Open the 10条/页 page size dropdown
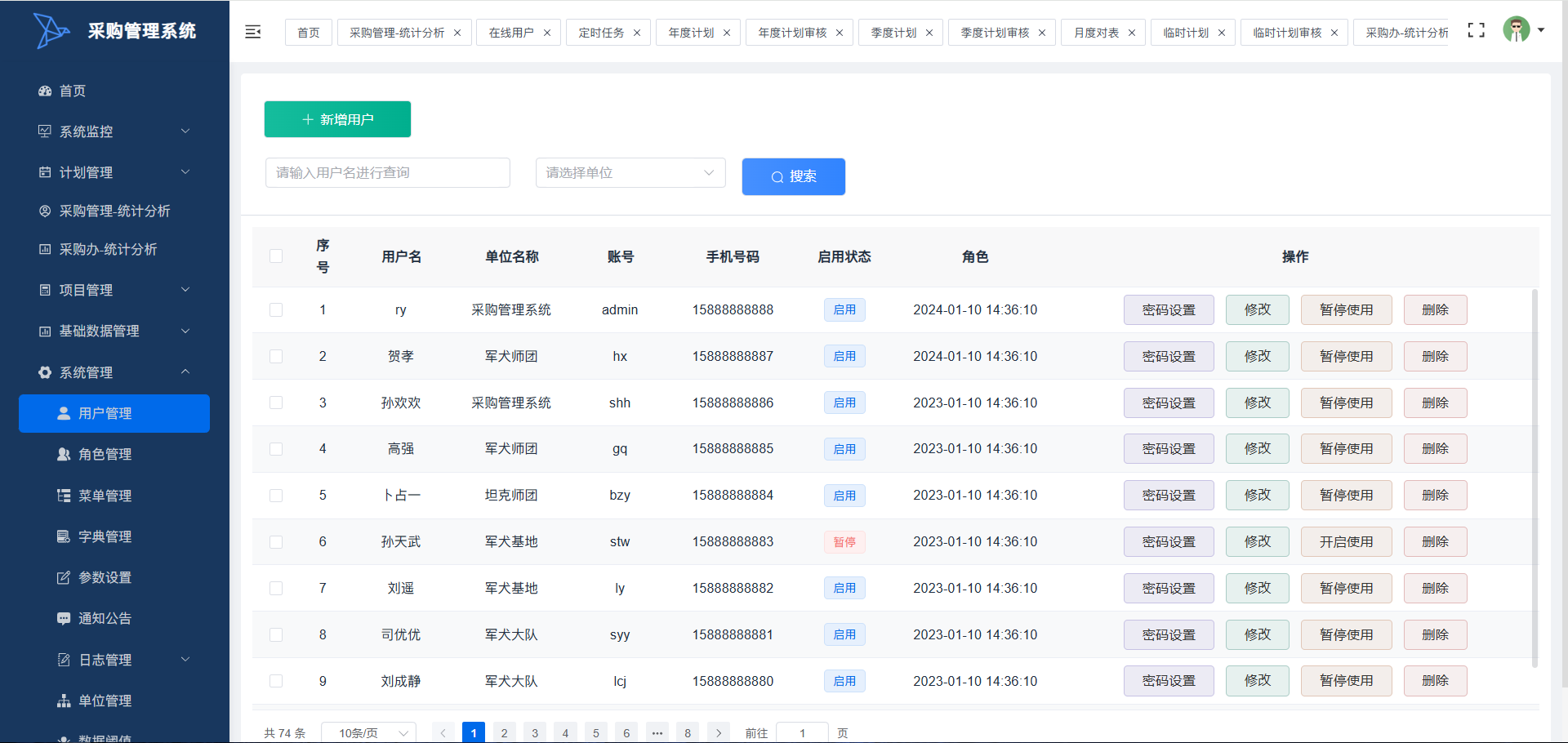This screenshot has height=743, width=1568. pos(368,732)
